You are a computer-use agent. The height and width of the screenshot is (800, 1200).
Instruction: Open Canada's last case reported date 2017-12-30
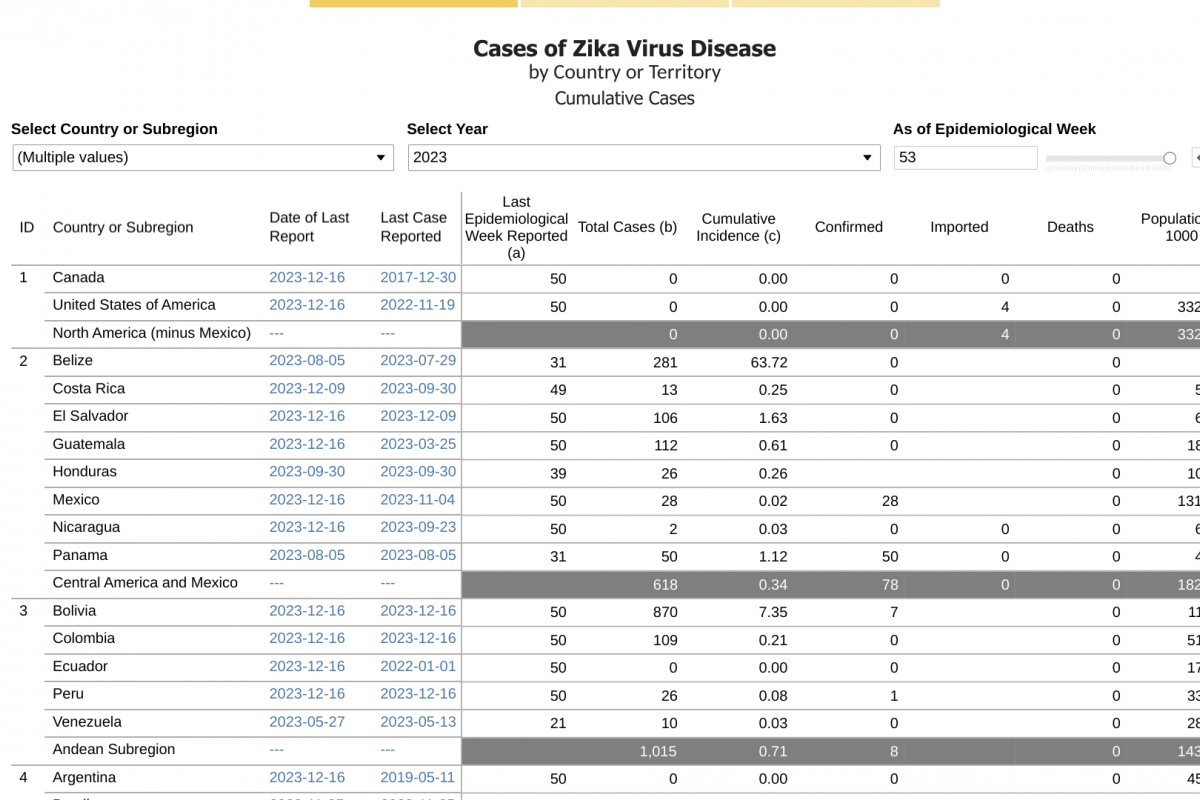click(x=417, y=278)
